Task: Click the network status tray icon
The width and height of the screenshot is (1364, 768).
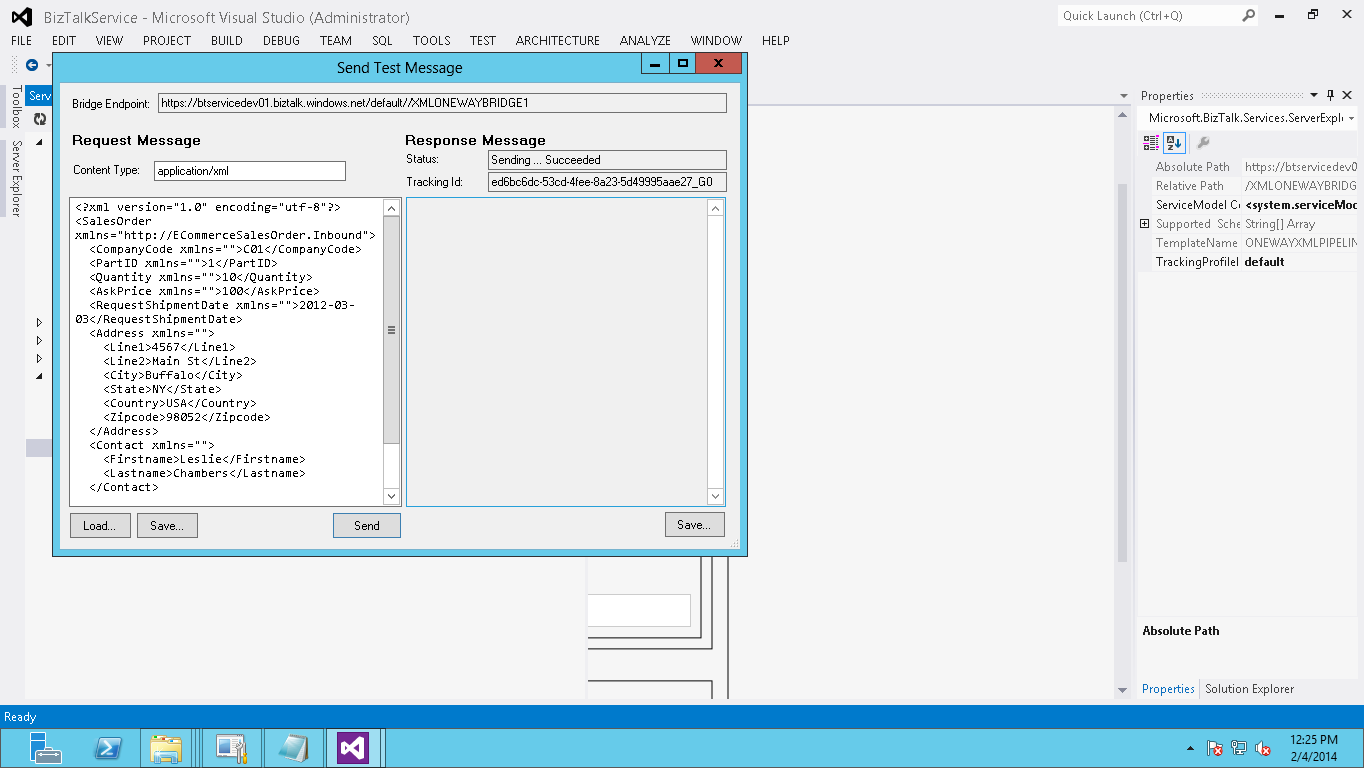Action: tap(1239, 748)
